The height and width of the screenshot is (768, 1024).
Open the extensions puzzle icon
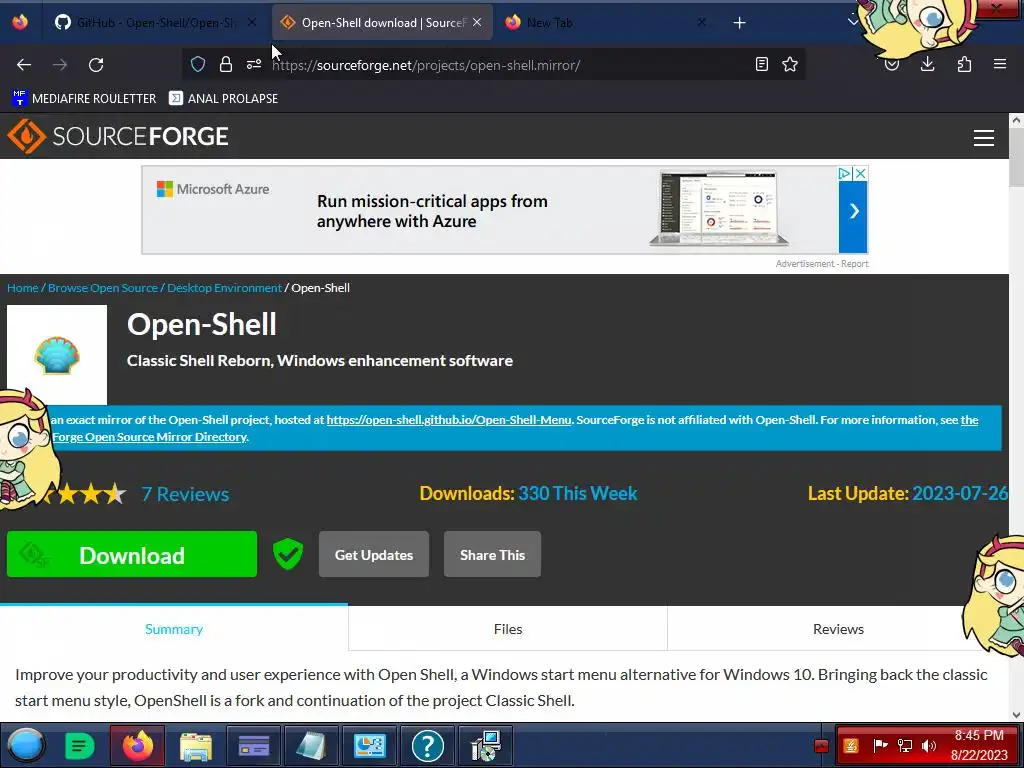[x=964, y=64]
